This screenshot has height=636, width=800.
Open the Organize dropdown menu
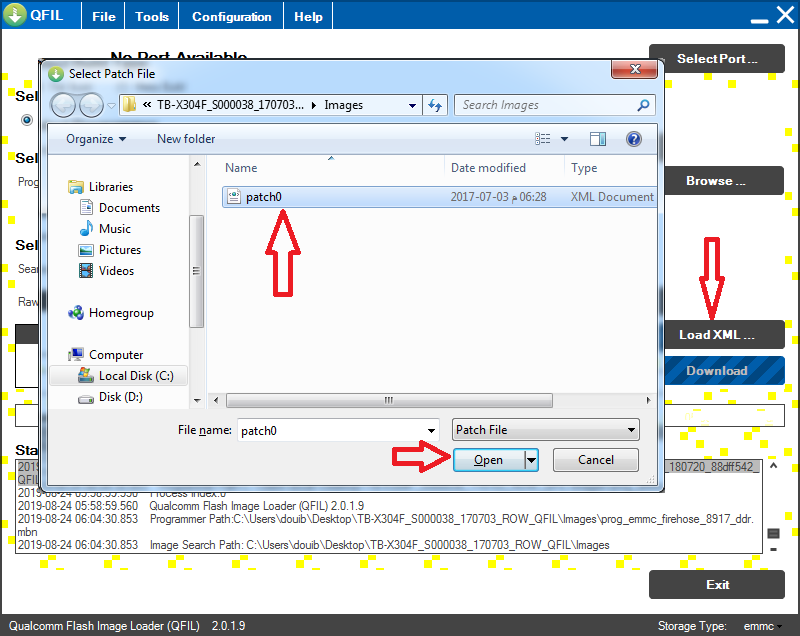(94, 138)
